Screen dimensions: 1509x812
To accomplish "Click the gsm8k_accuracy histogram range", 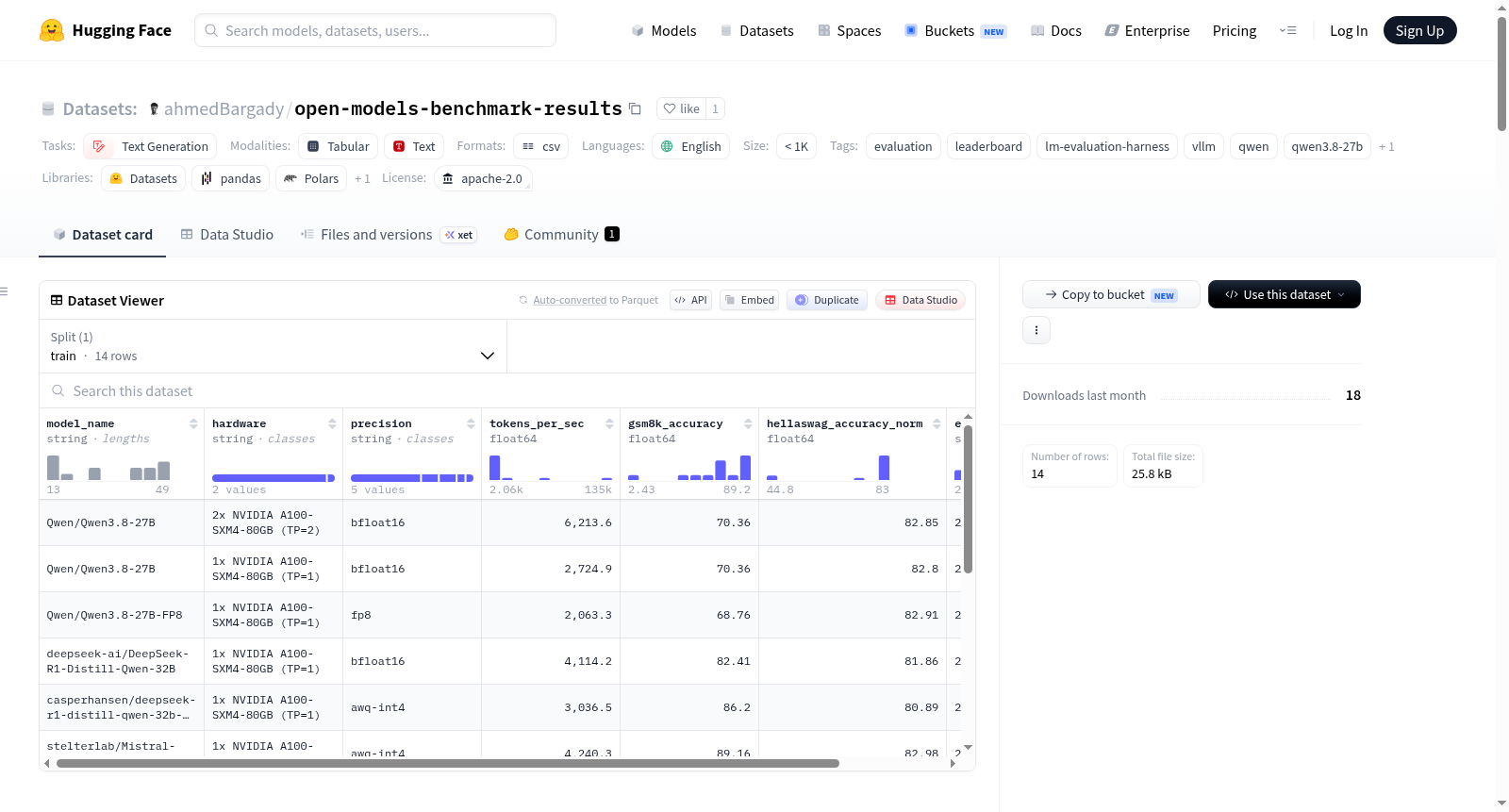I will tap(689, 468).
